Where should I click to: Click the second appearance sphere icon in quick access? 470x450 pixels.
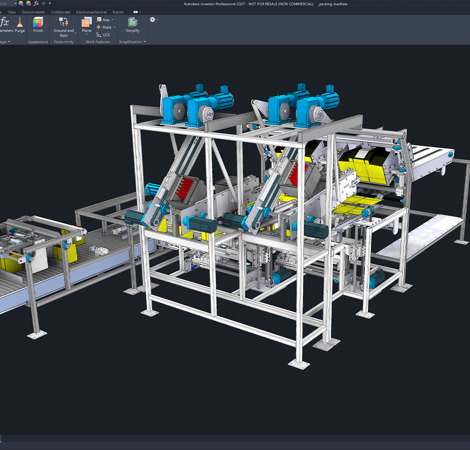coord(29,4)
